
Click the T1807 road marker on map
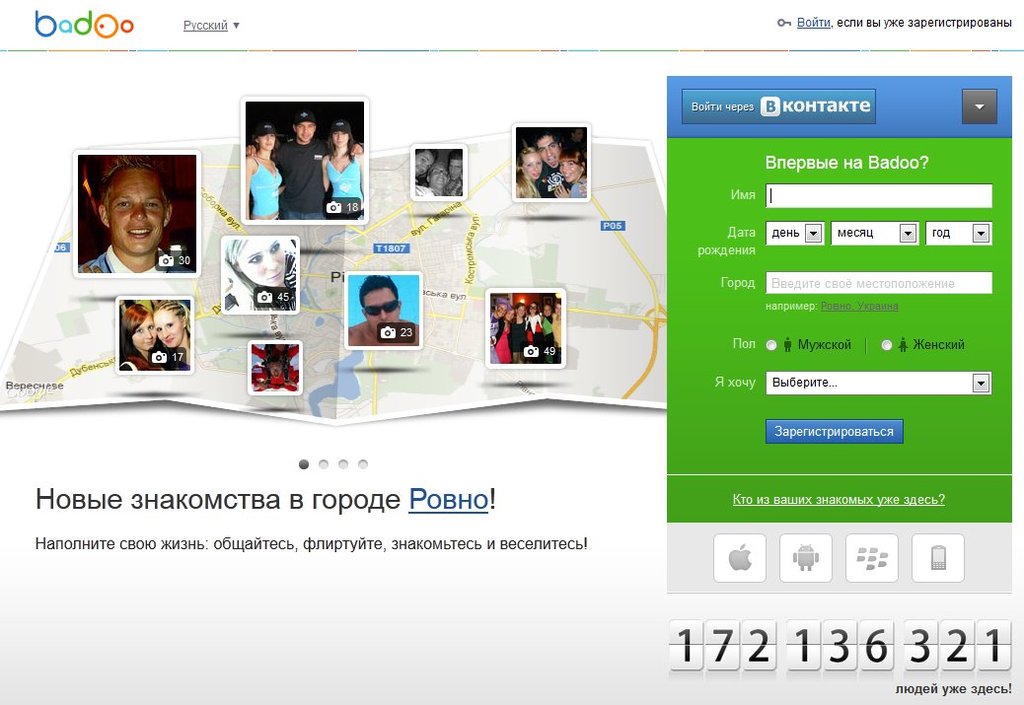click(391, 248)
